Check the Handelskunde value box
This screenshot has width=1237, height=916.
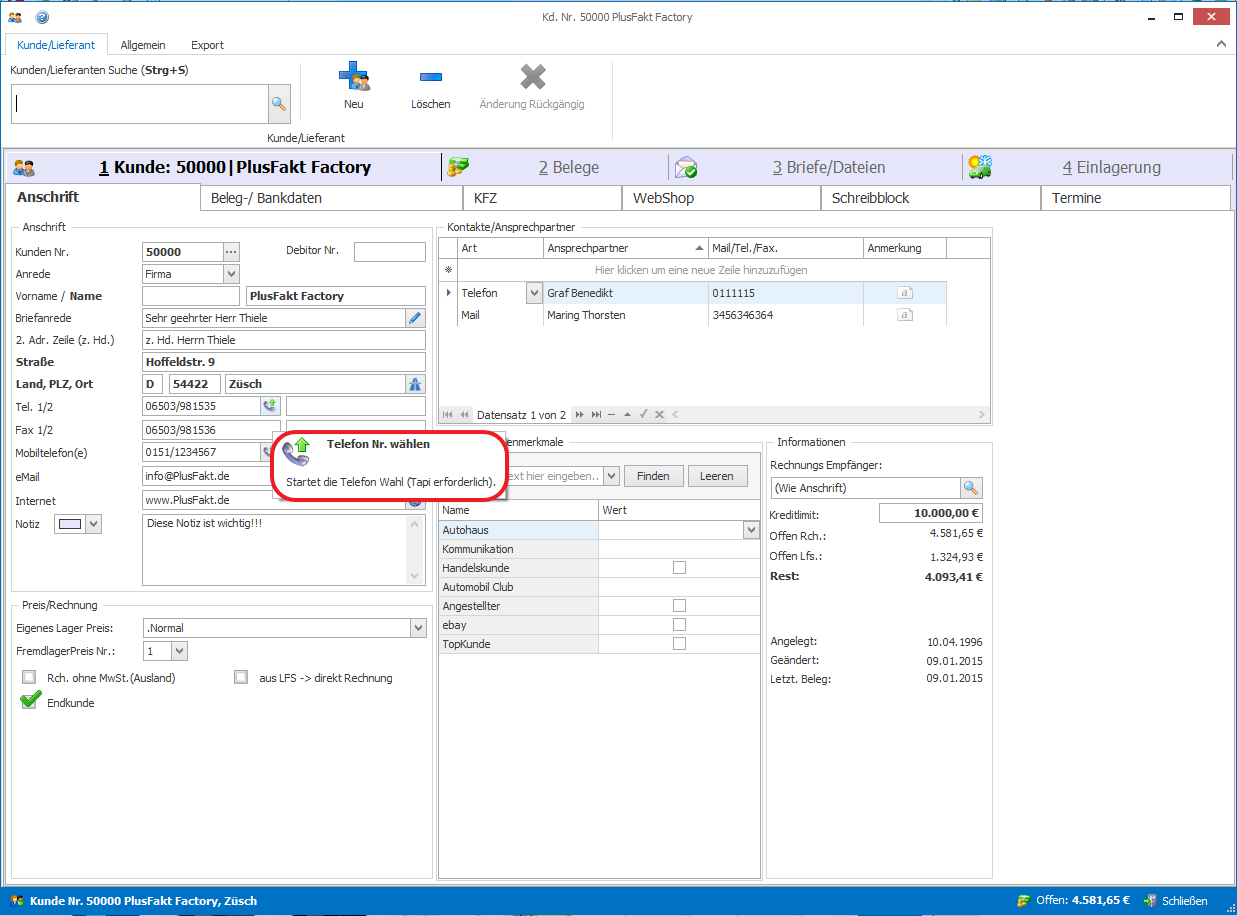click(x=680, y=568)
